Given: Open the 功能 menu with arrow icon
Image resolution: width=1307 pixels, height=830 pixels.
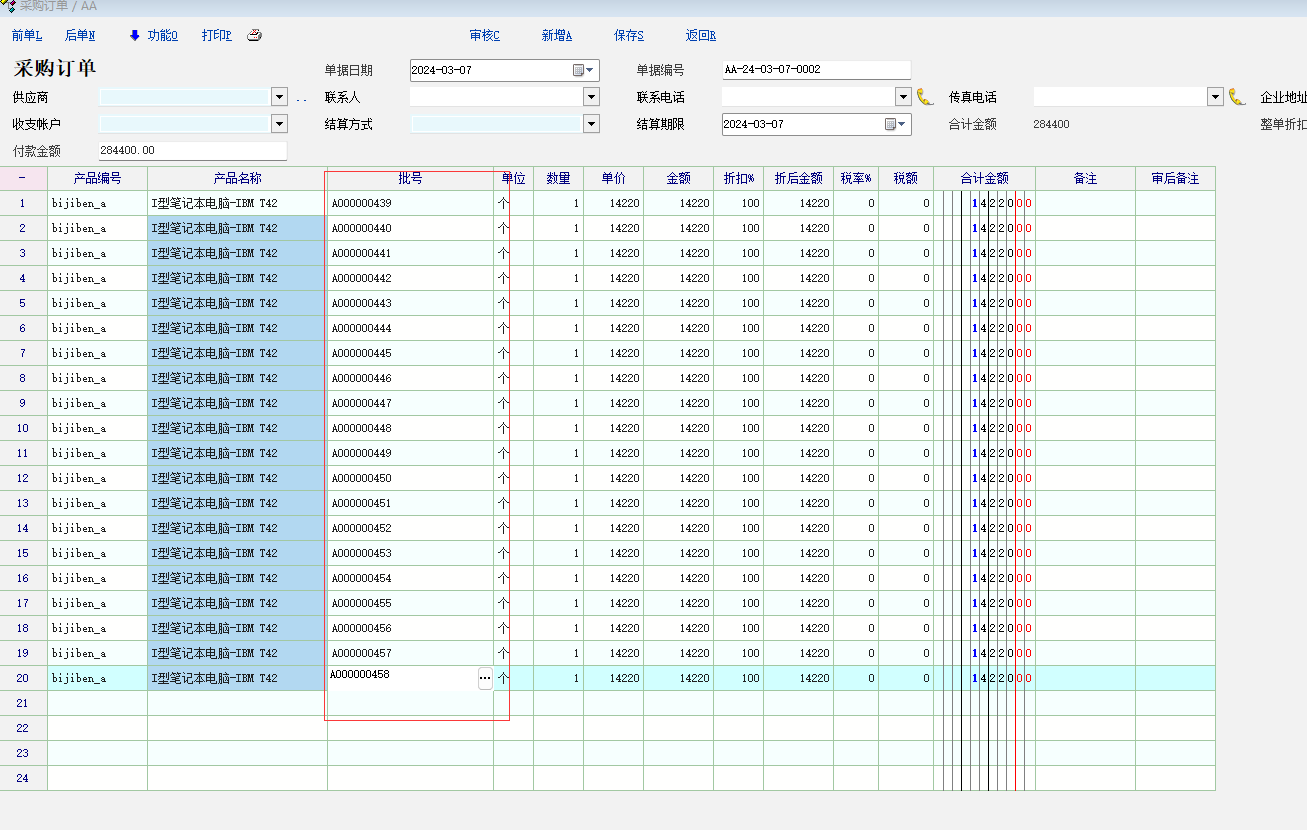Looking at the screenshot, I should [x=153, y=35].
